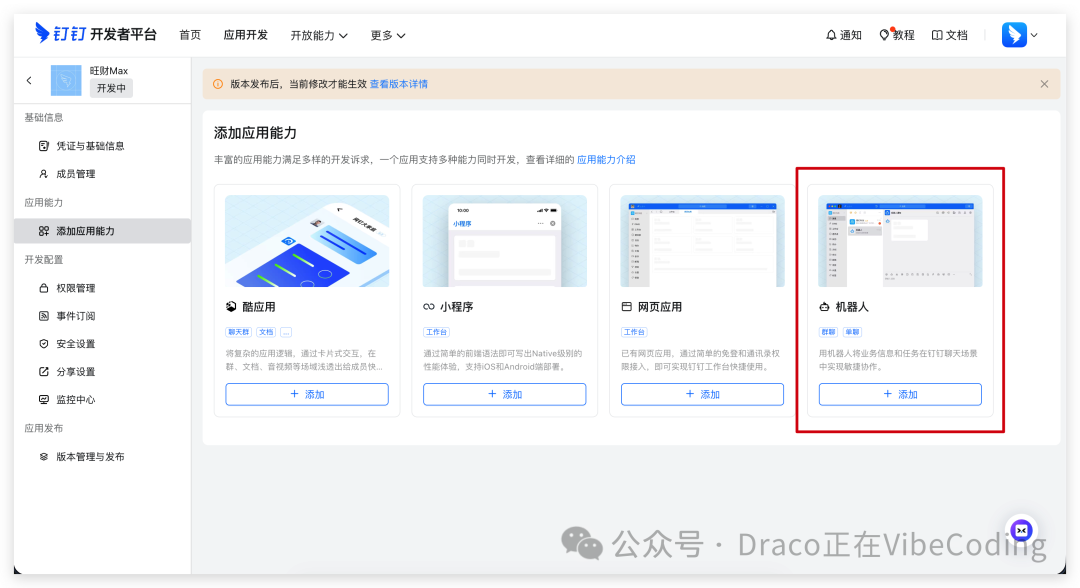Click the 聊天群 tag on 酷应用
Screen dimensions: 1080x588
coord(238,332)
